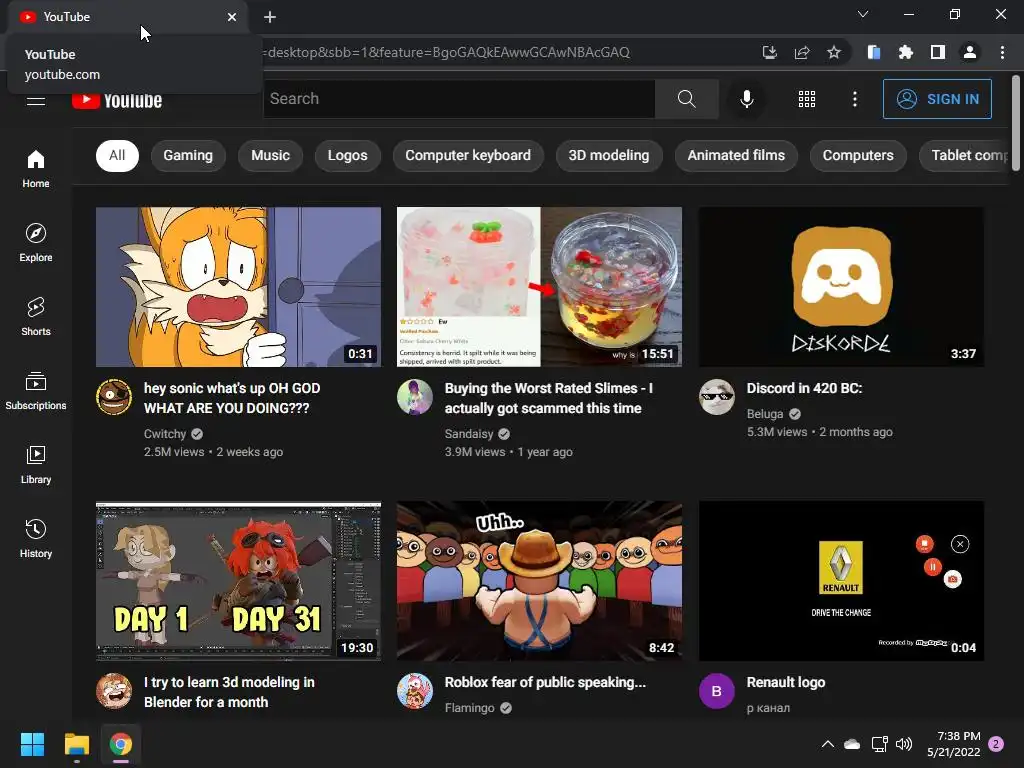Open Library in sidebar
The image size is (1024, 768).
click(x=36, y=465)
